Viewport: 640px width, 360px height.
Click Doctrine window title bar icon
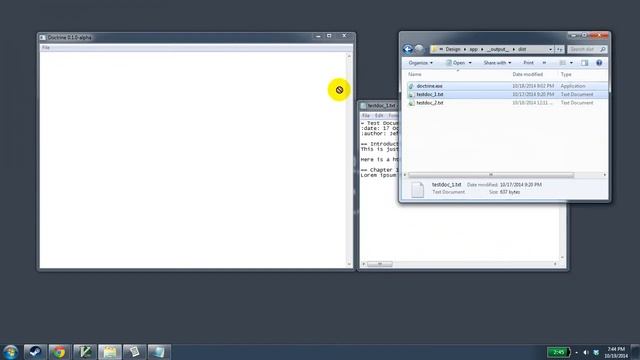tap(42, 37)
